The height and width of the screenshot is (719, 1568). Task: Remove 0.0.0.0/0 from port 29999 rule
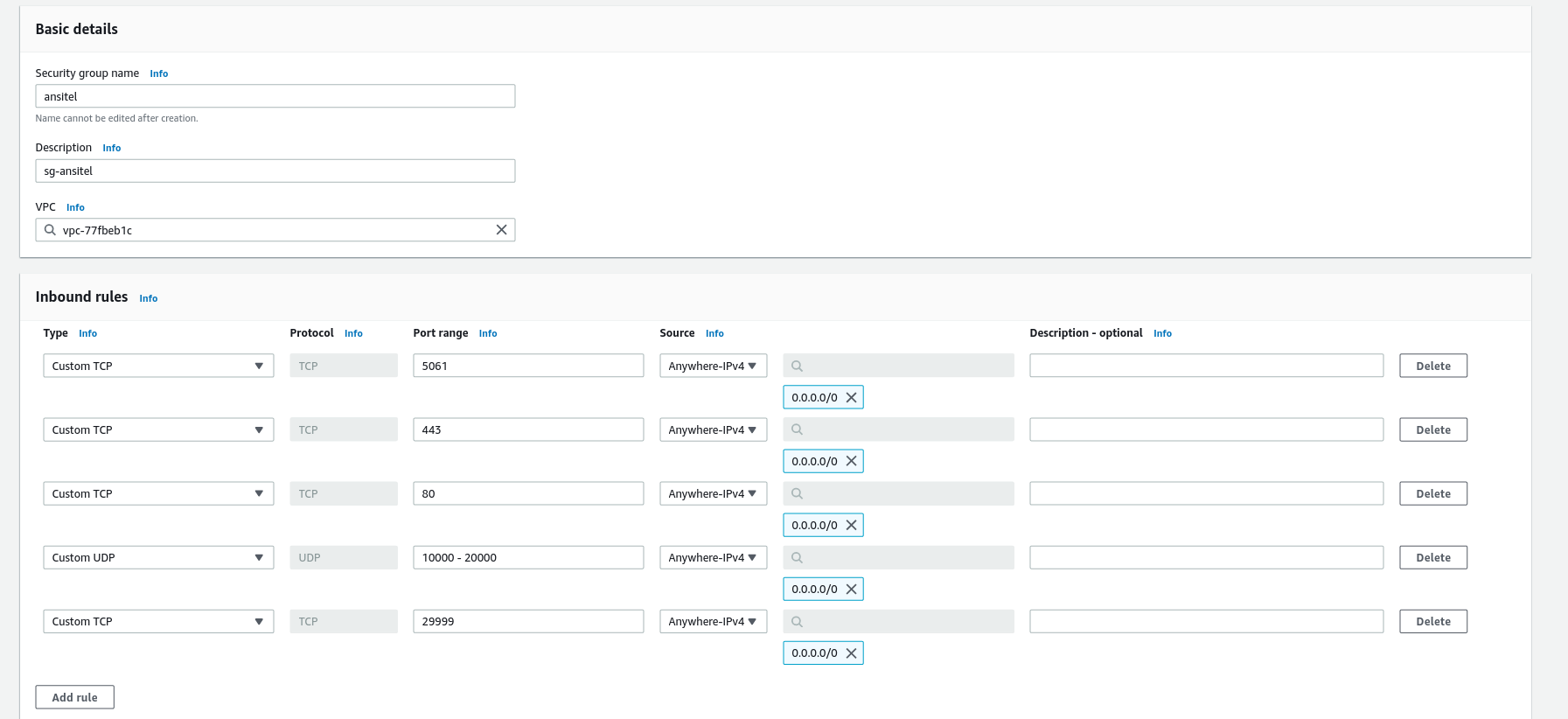pyautogui.click(x=851, y=653)
